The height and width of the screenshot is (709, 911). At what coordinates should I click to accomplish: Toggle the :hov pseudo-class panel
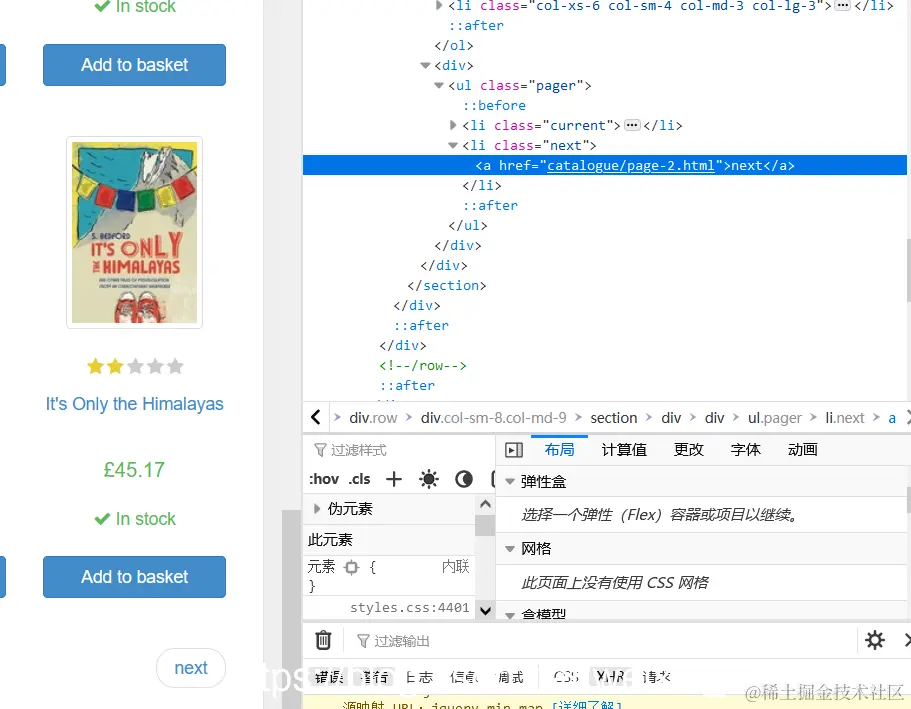point(322,478)
